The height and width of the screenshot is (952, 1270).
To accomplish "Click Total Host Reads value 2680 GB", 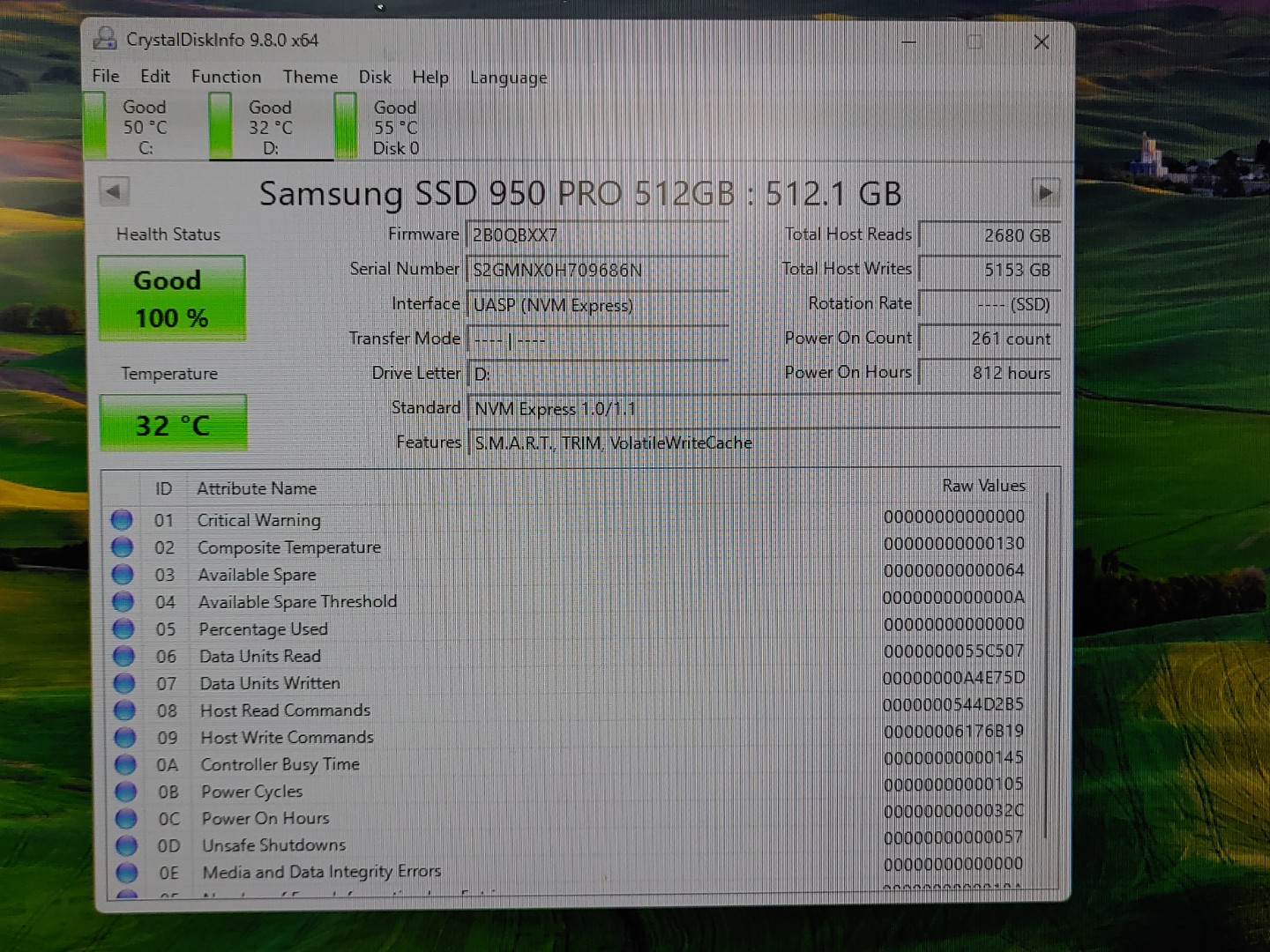I will [x=989, y=235].
